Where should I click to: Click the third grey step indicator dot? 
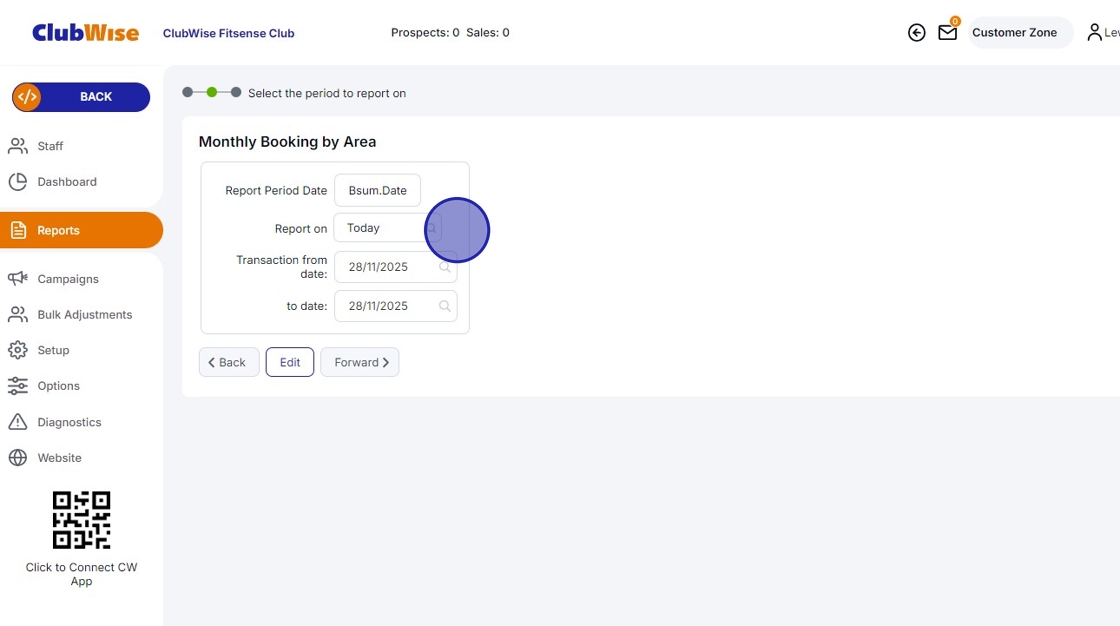pos(236,92)
